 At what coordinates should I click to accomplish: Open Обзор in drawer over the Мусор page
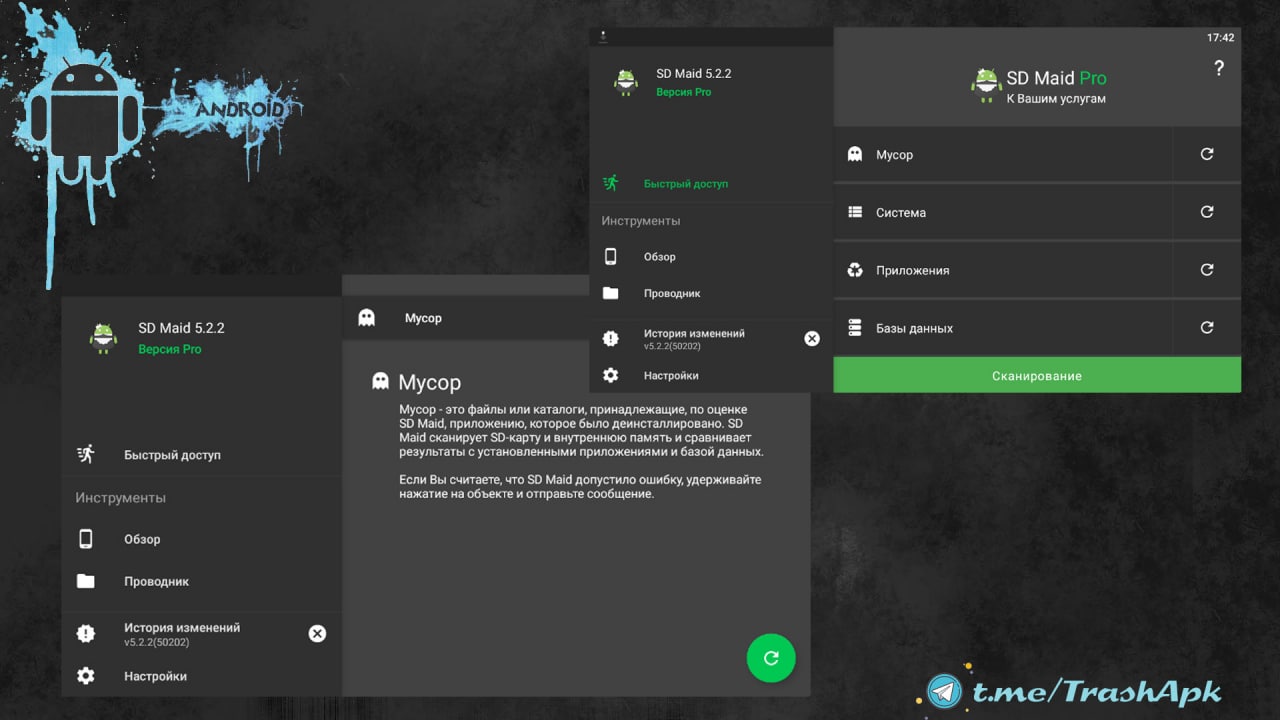coord(201,539)
